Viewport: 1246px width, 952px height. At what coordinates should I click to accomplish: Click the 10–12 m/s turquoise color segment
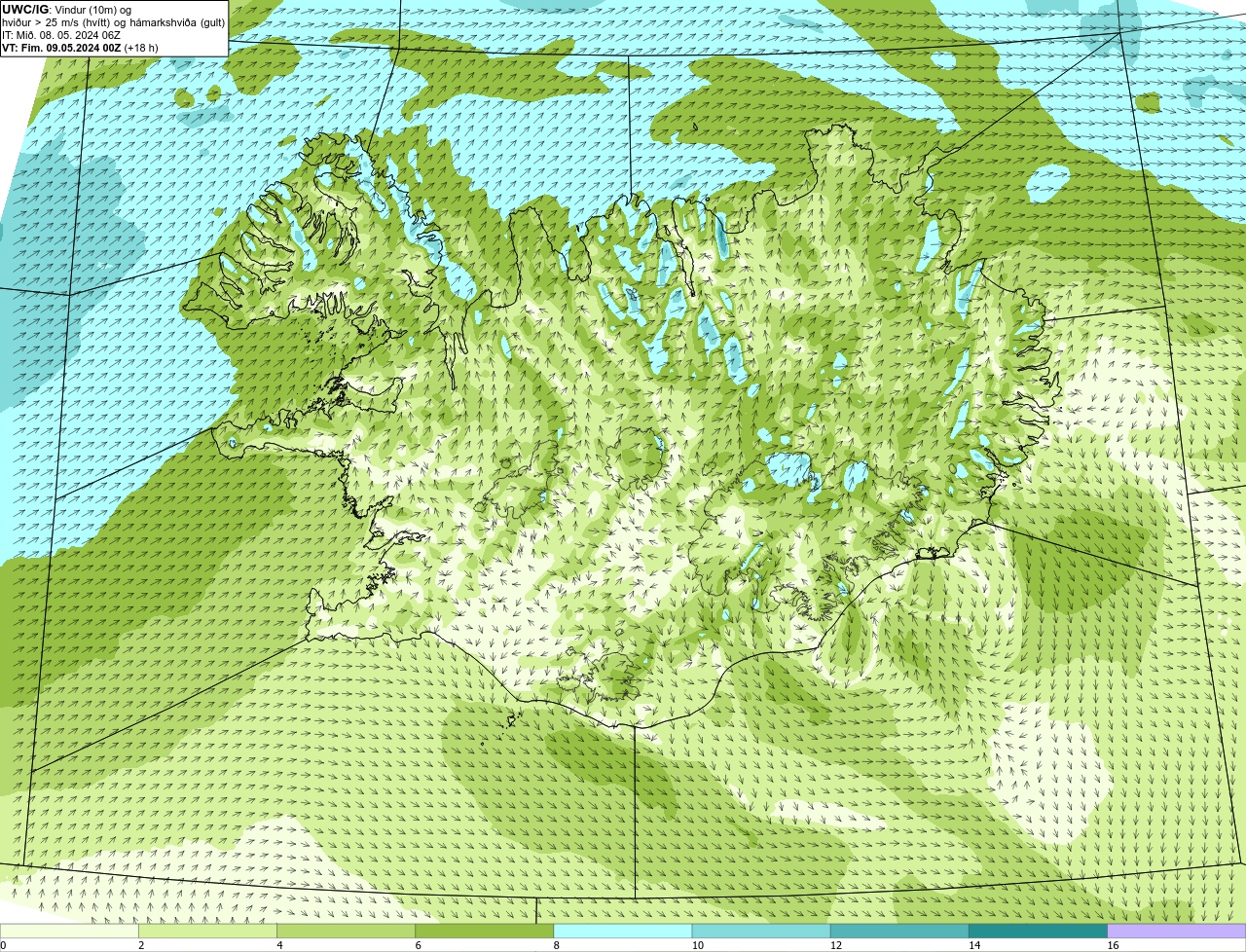[x=761, y=931]
